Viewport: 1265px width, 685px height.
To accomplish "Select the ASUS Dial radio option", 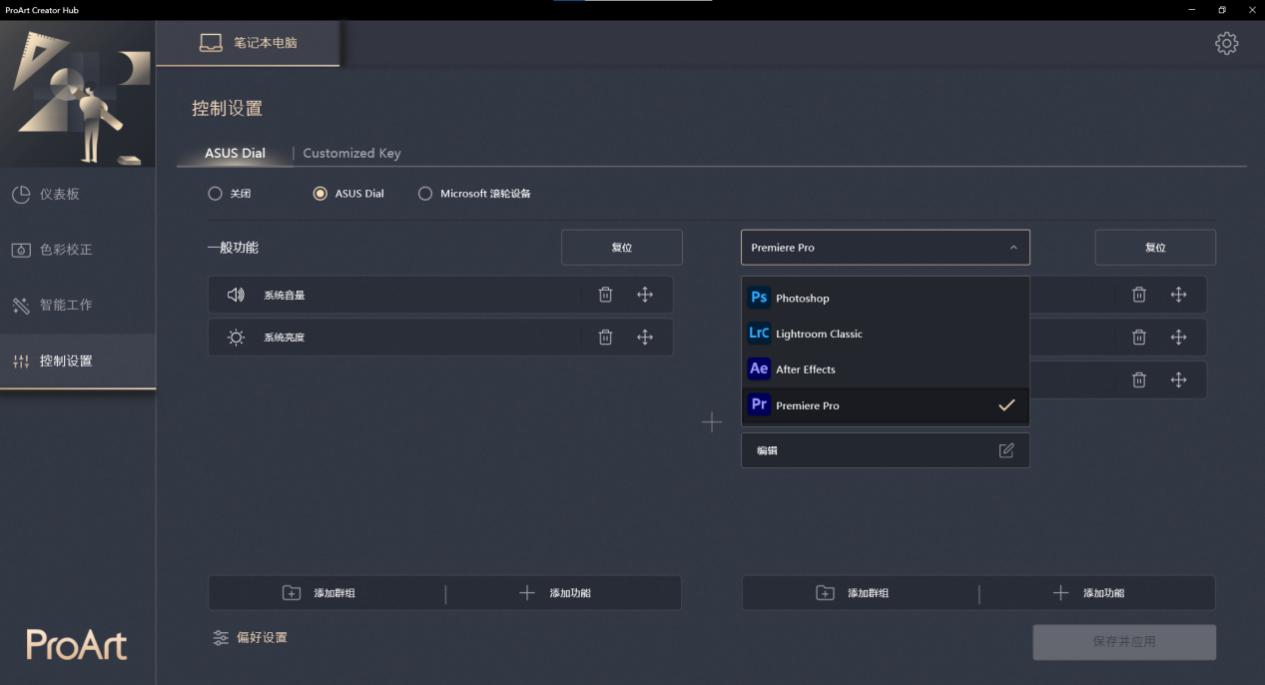I will pos(320,194).
